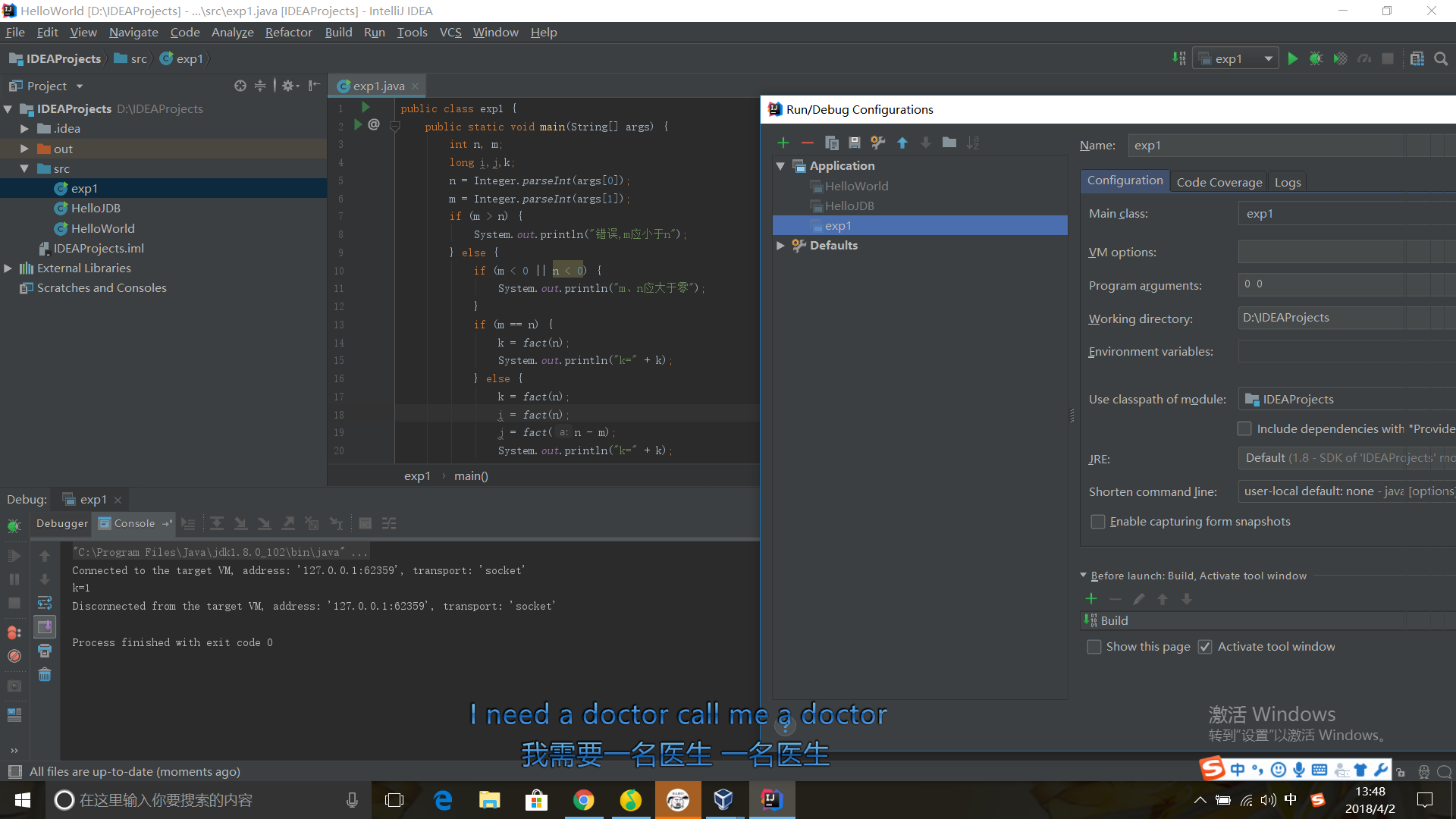The width and height of the screenshot is (1456, 819).
Task: Open Project Structure icon in main toolbar
Action: tap(1417, 58)
